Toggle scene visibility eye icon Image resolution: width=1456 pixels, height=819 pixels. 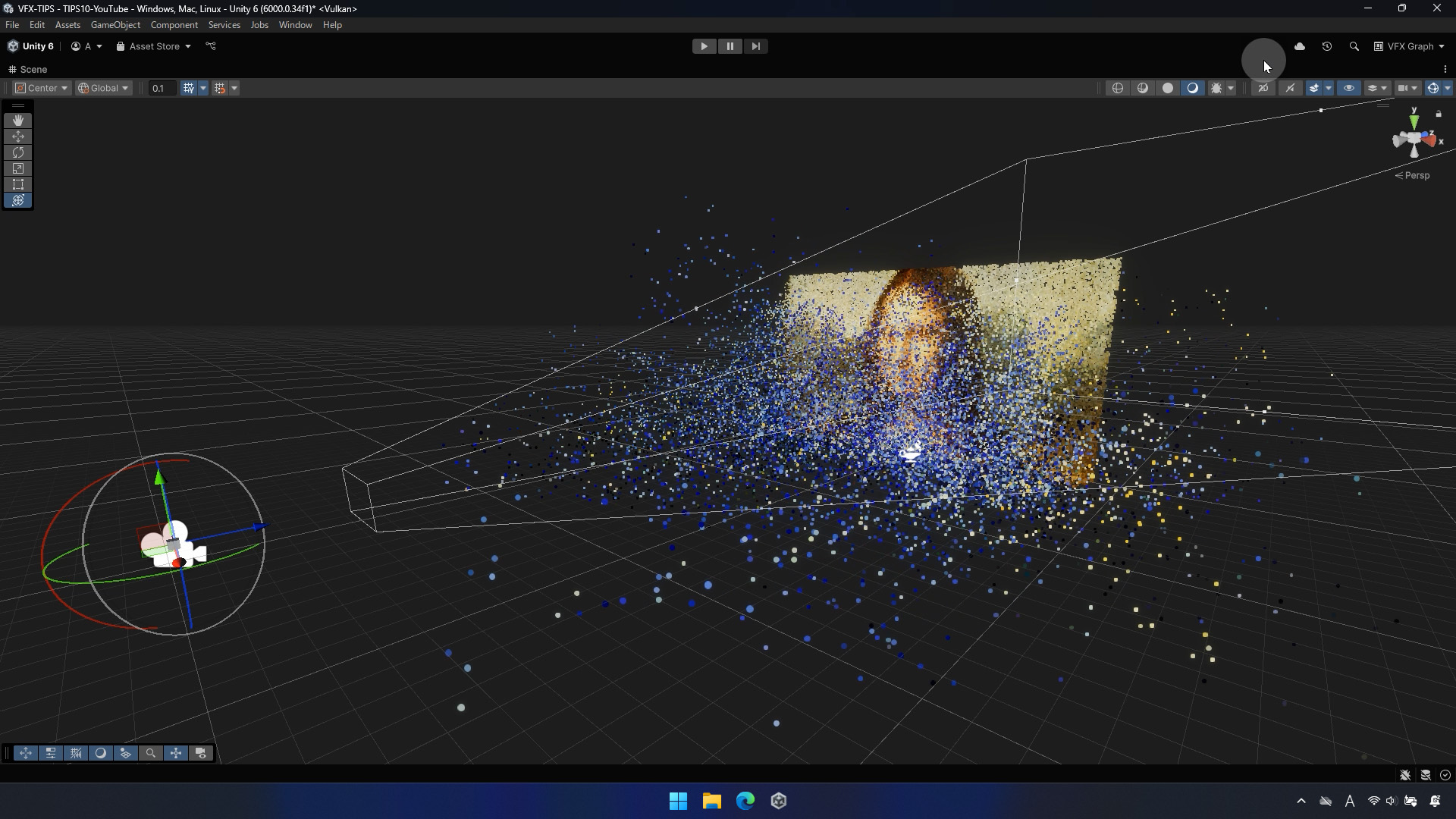[1349, 88]
